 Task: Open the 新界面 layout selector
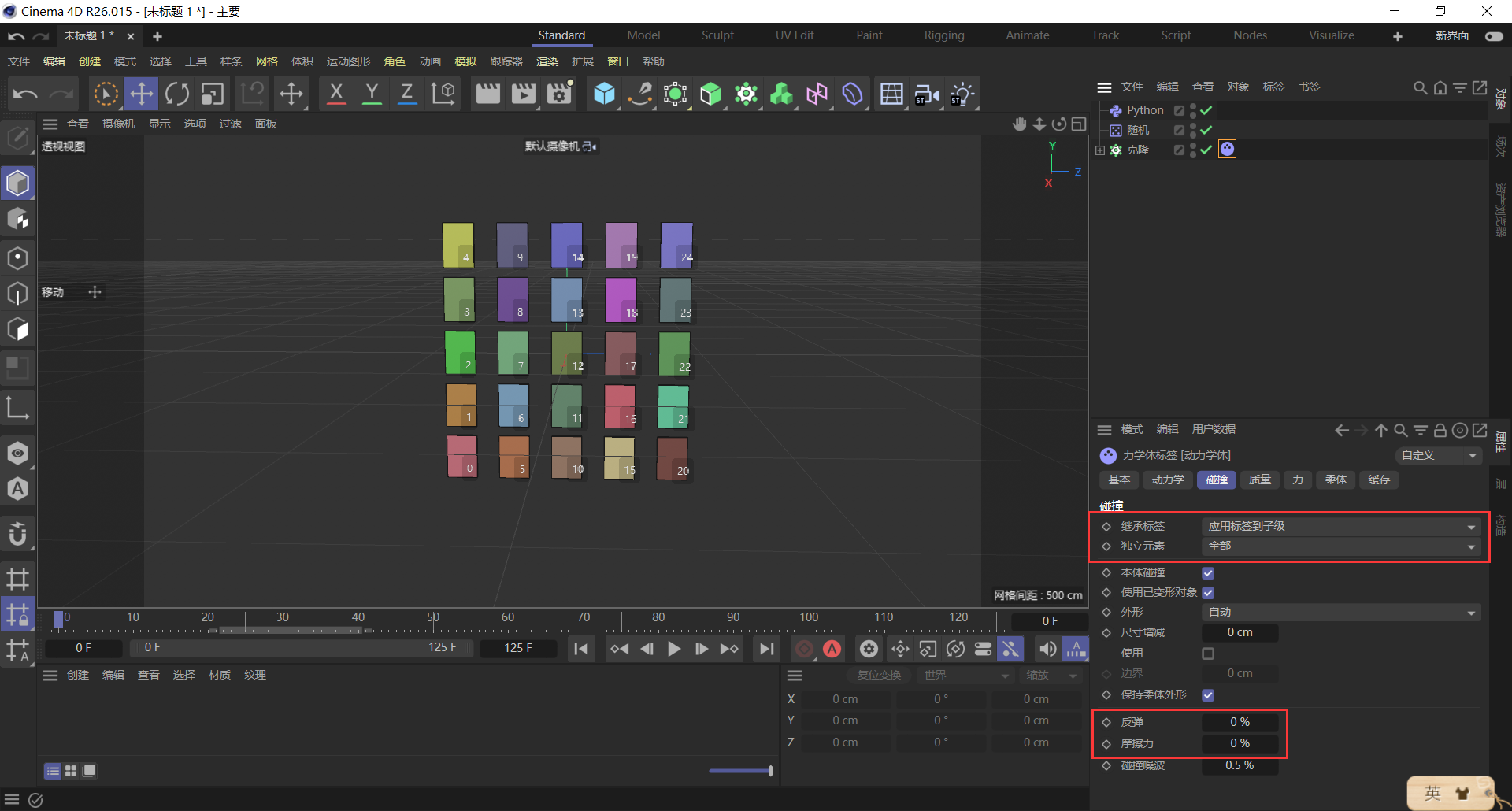1451,35
